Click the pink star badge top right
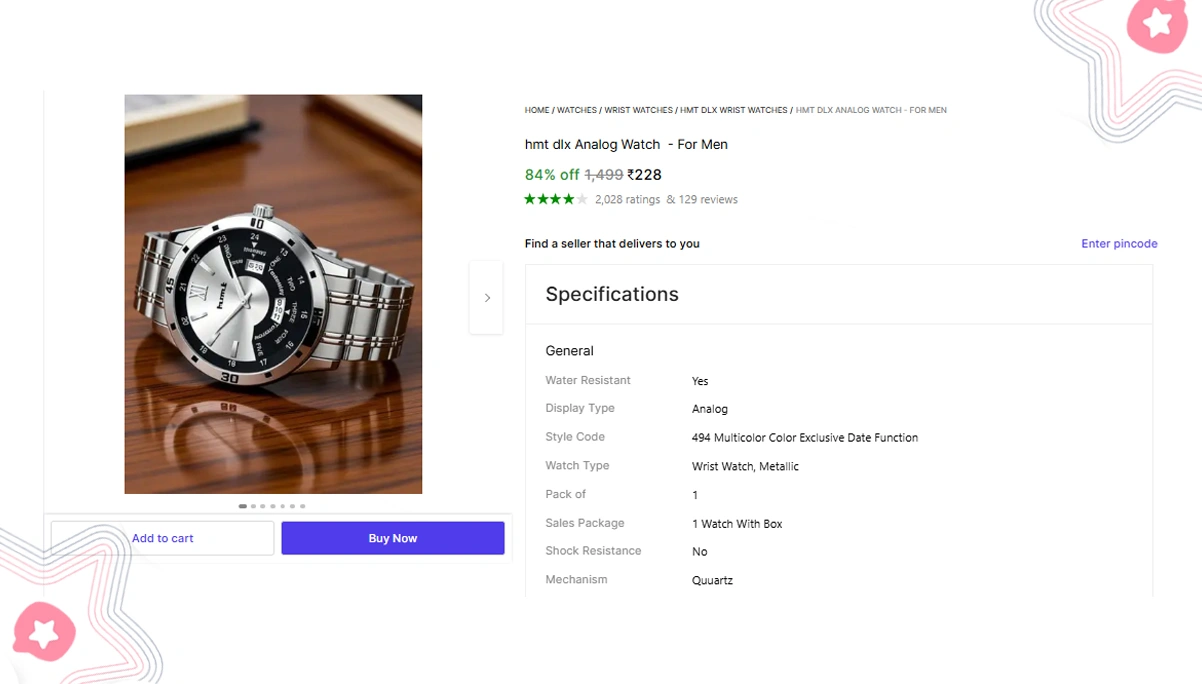 click(1156, 25)
